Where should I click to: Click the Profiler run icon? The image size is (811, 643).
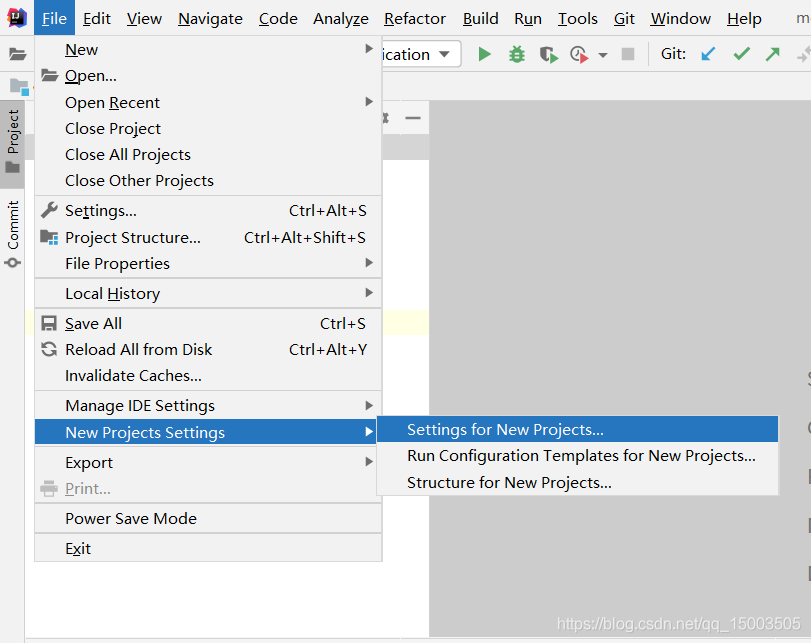coord(579,54)
